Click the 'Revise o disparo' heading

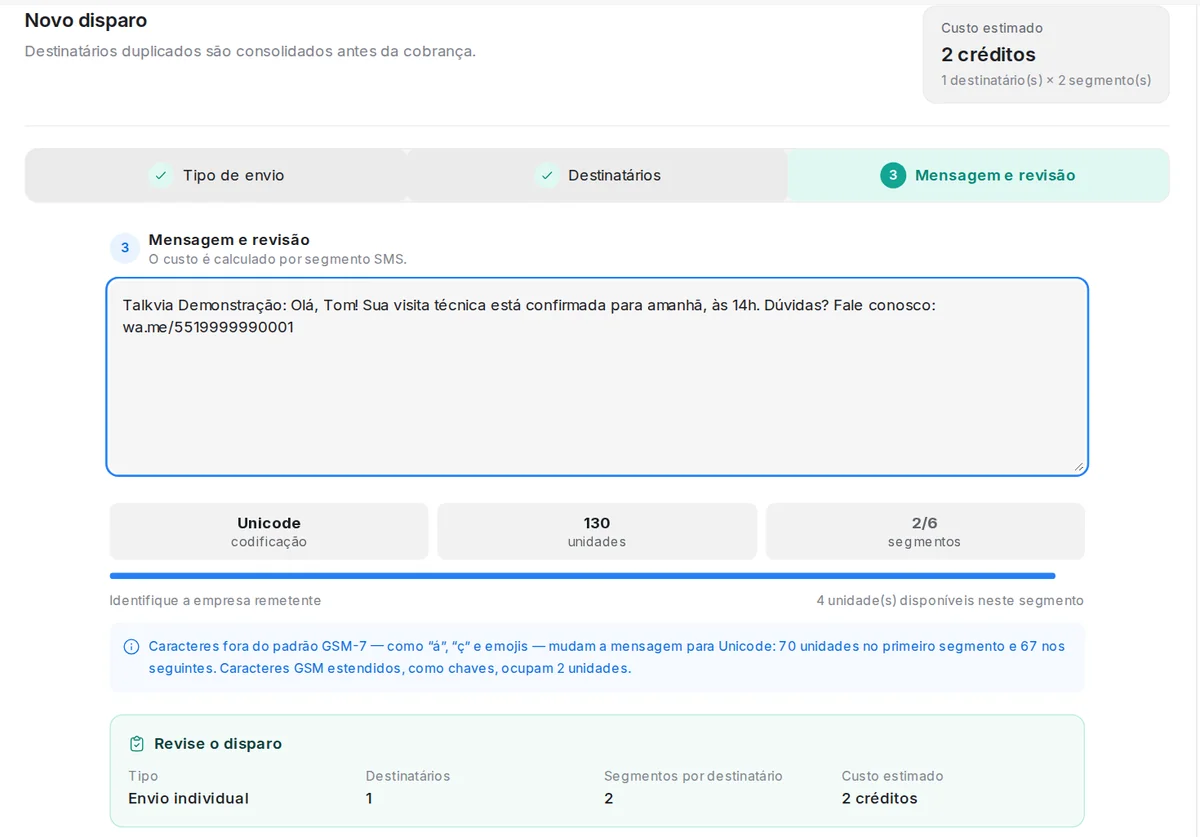click(x=218, y=744)
